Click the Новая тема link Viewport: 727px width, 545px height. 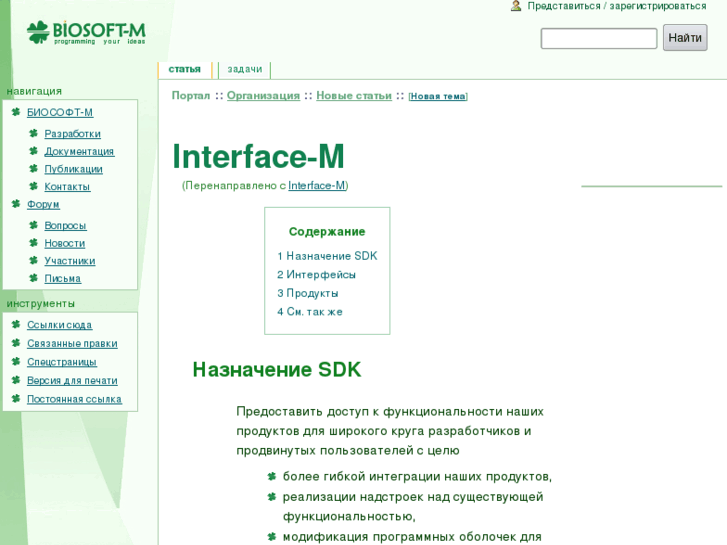[x=438, y=96]
